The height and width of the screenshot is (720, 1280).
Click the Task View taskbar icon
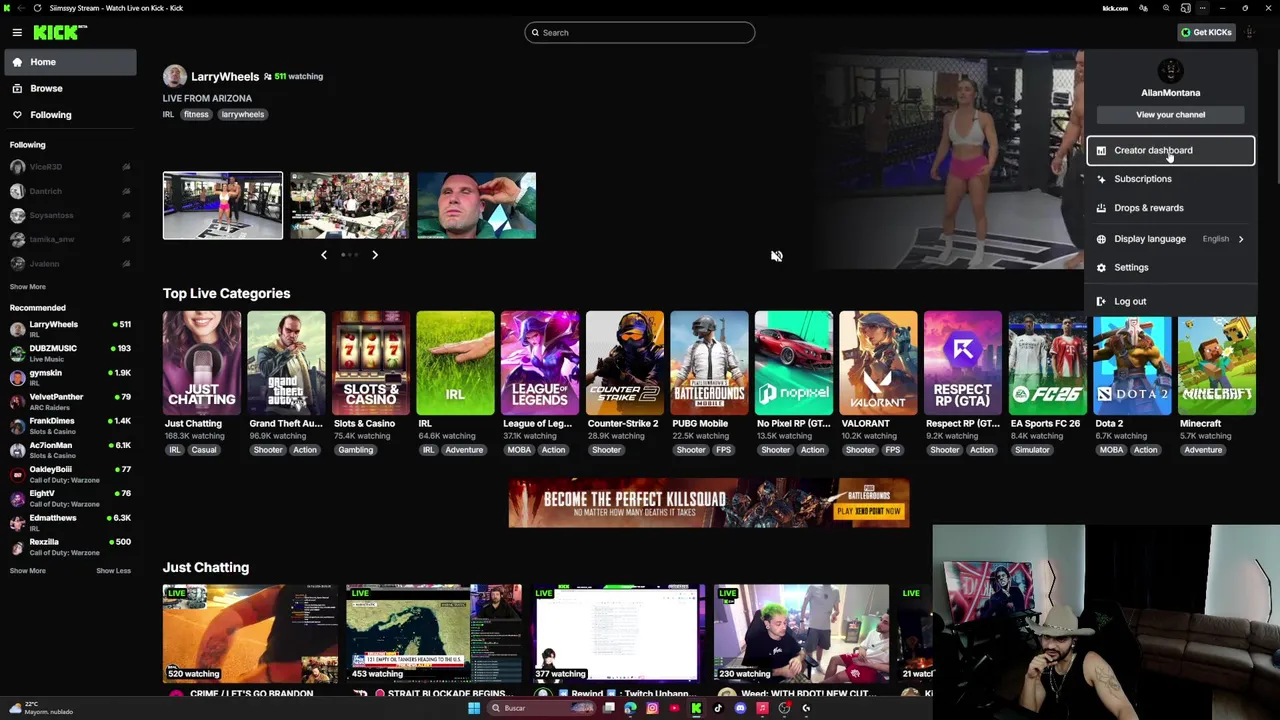608,708
